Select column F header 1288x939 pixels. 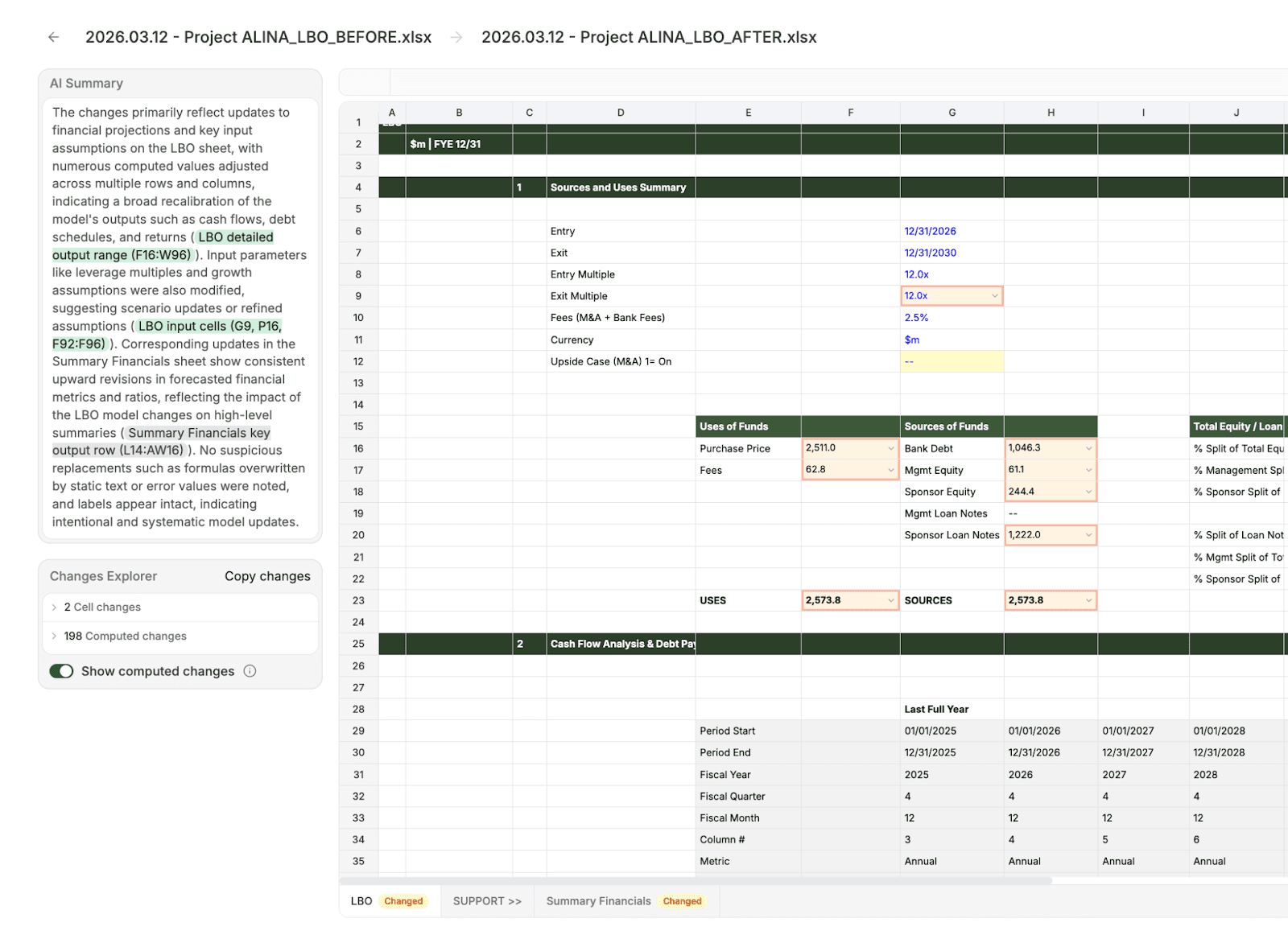click(851, 113)
